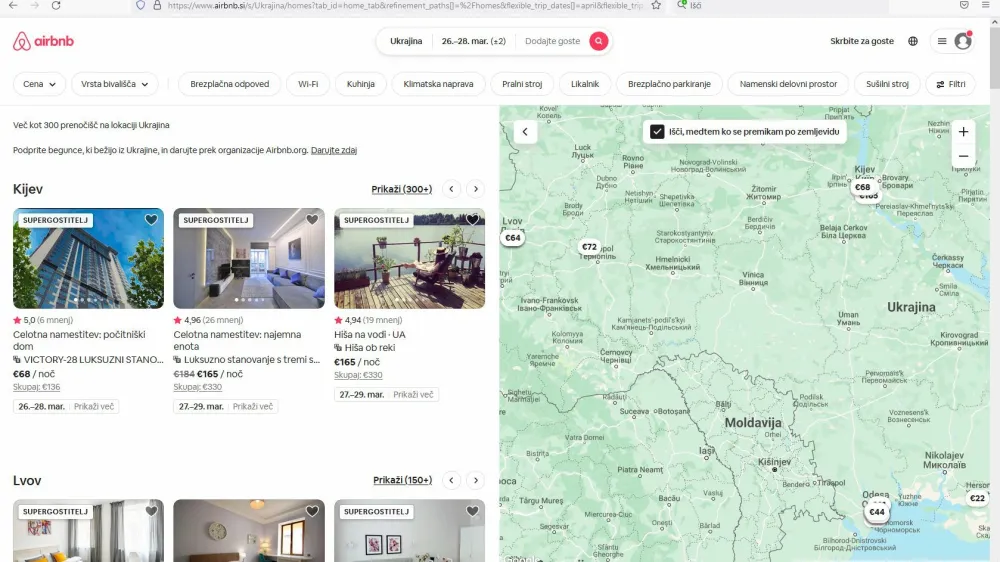Toggle Kuhinja filter chip
This screenshot has width=1000, height=562.
361,84
